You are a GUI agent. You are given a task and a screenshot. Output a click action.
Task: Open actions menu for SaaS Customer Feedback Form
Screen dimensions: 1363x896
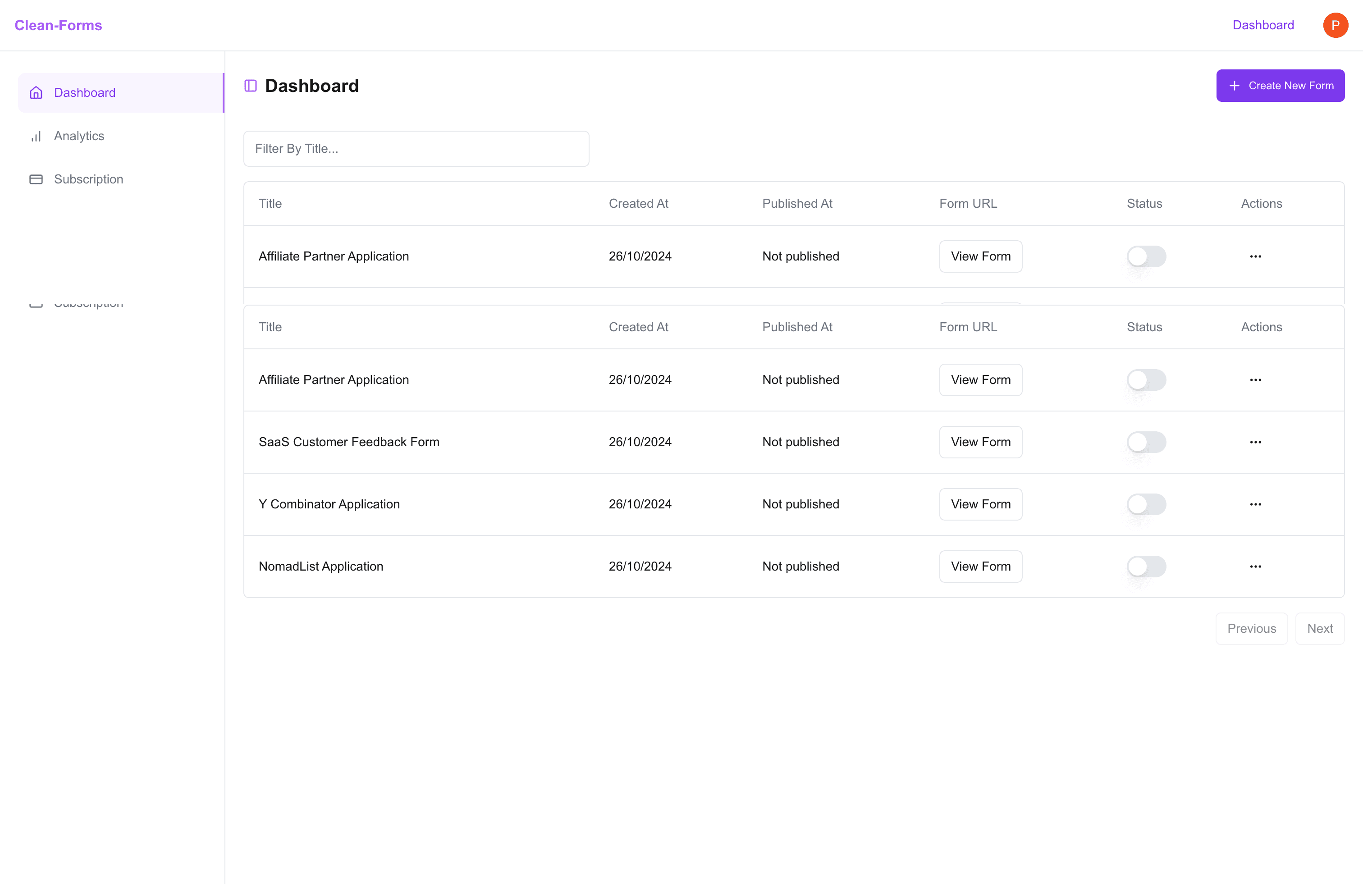click(1255, 442)
